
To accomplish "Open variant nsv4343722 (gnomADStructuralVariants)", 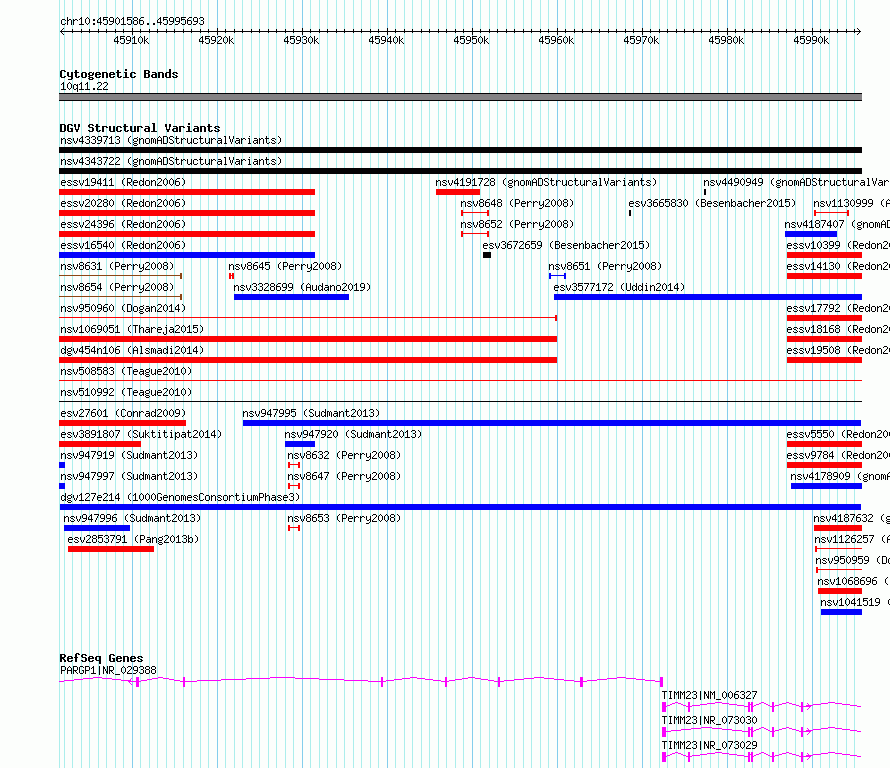I will click(x=171, y=161).
